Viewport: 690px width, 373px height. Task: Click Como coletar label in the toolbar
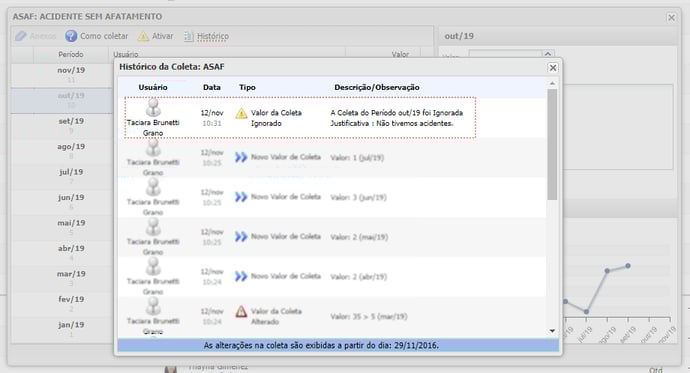(x=104, y=36)
